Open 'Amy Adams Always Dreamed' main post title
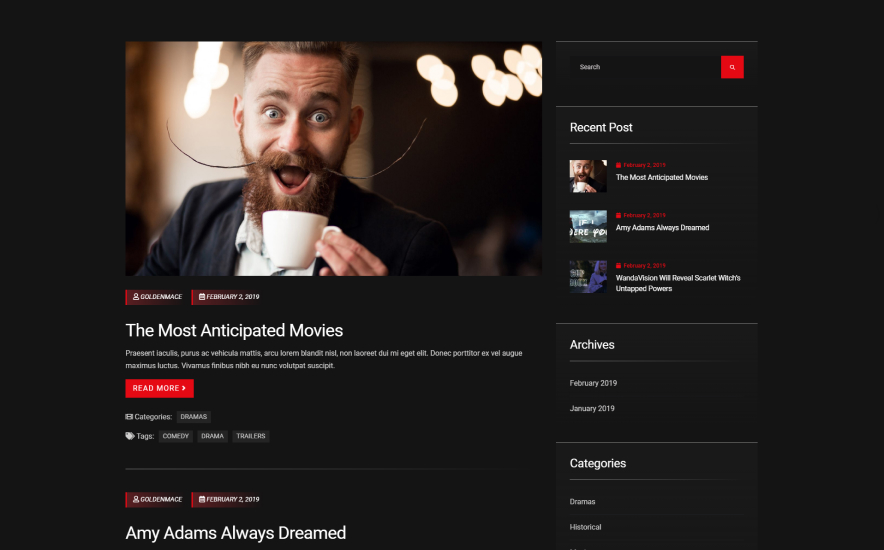 click(235, 533)
